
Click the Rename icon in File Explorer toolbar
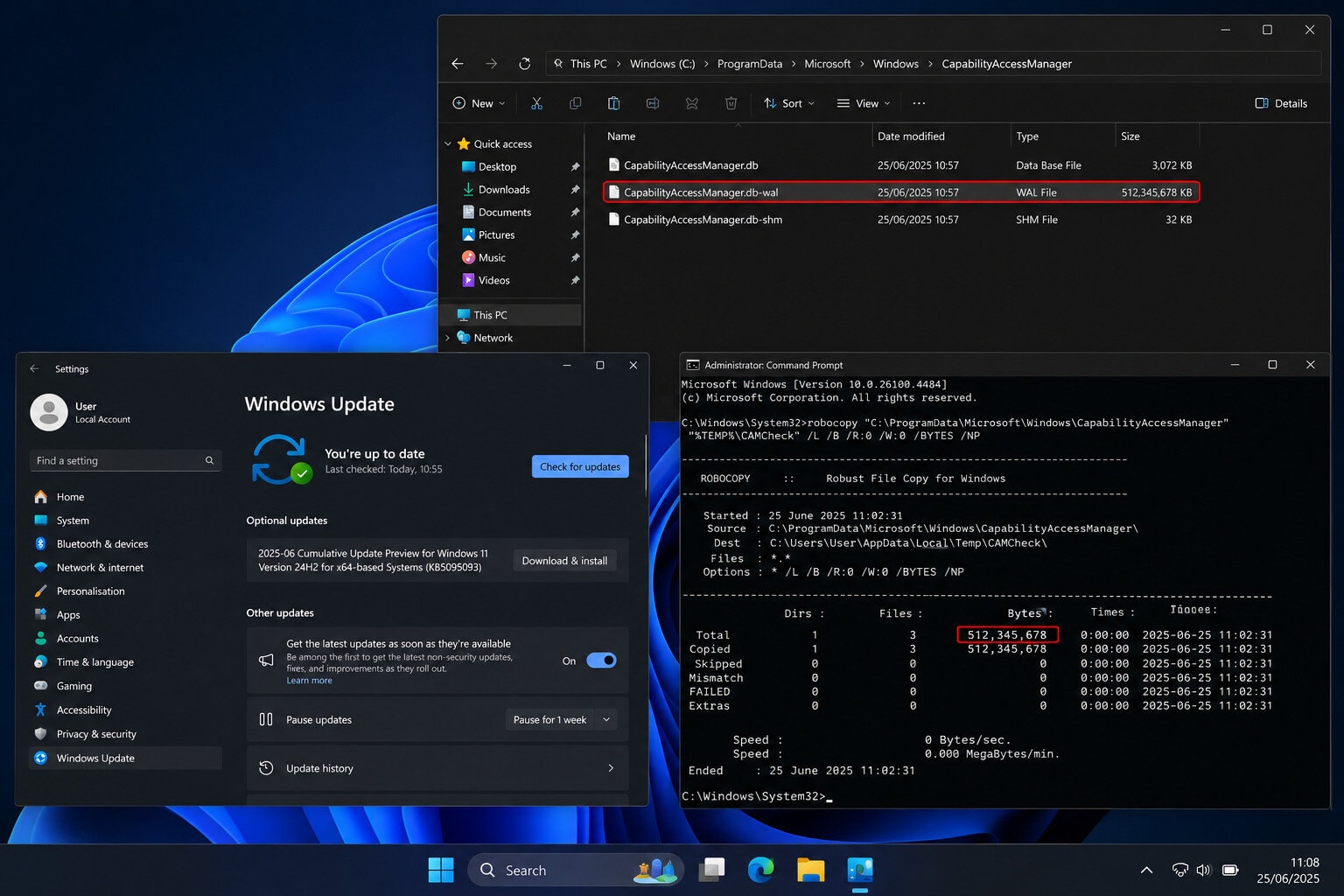(x=653, y=103)
